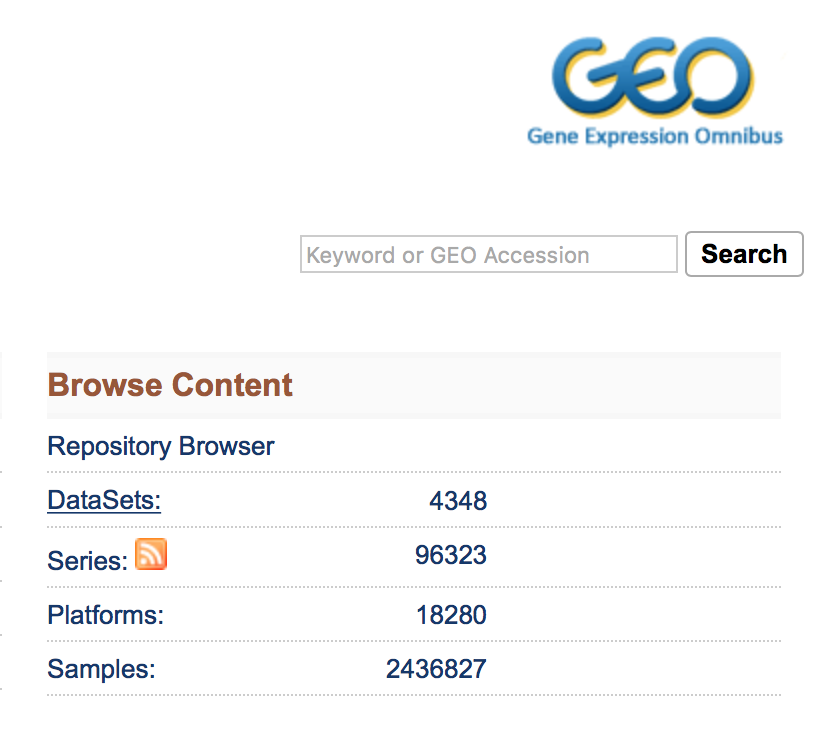Click the DataSets count 4348
The image size is (822, 736).
(x=458, y=500)
